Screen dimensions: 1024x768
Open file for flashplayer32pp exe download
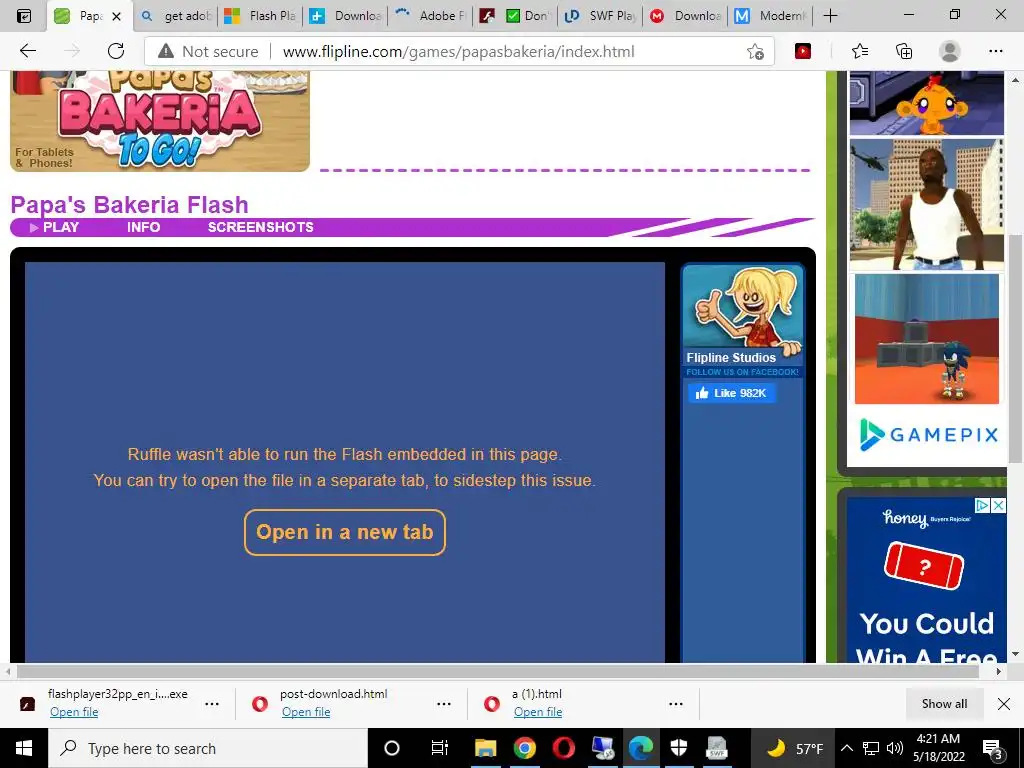pos(74,712)
